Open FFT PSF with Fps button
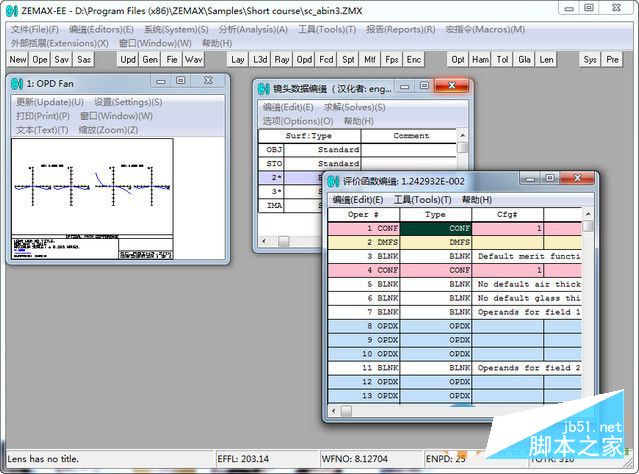Screen dimensions: 639x474 392,60
